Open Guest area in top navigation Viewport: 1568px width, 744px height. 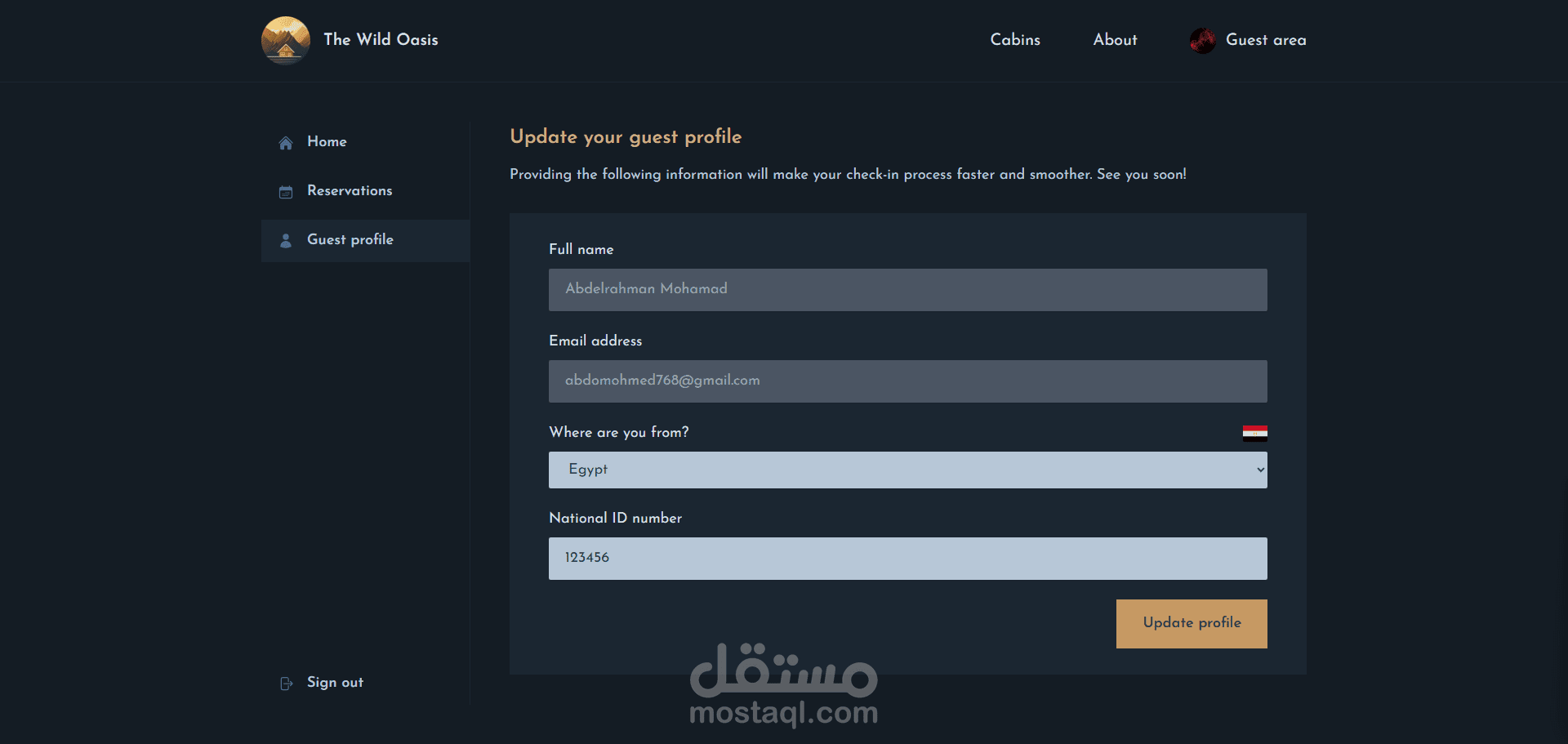click(x=1266, y=39)
